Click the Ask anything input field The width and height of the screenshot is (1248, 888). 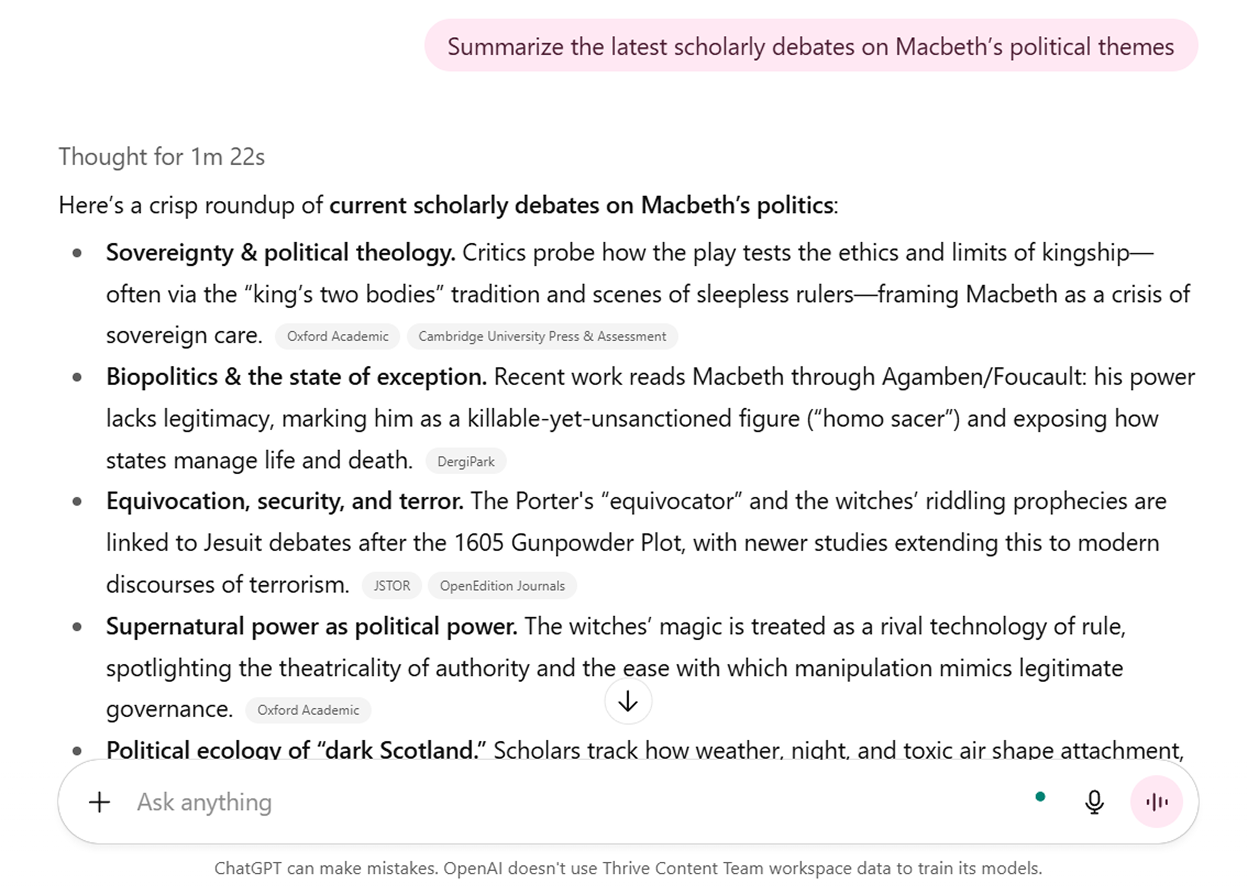coord(204,801)
